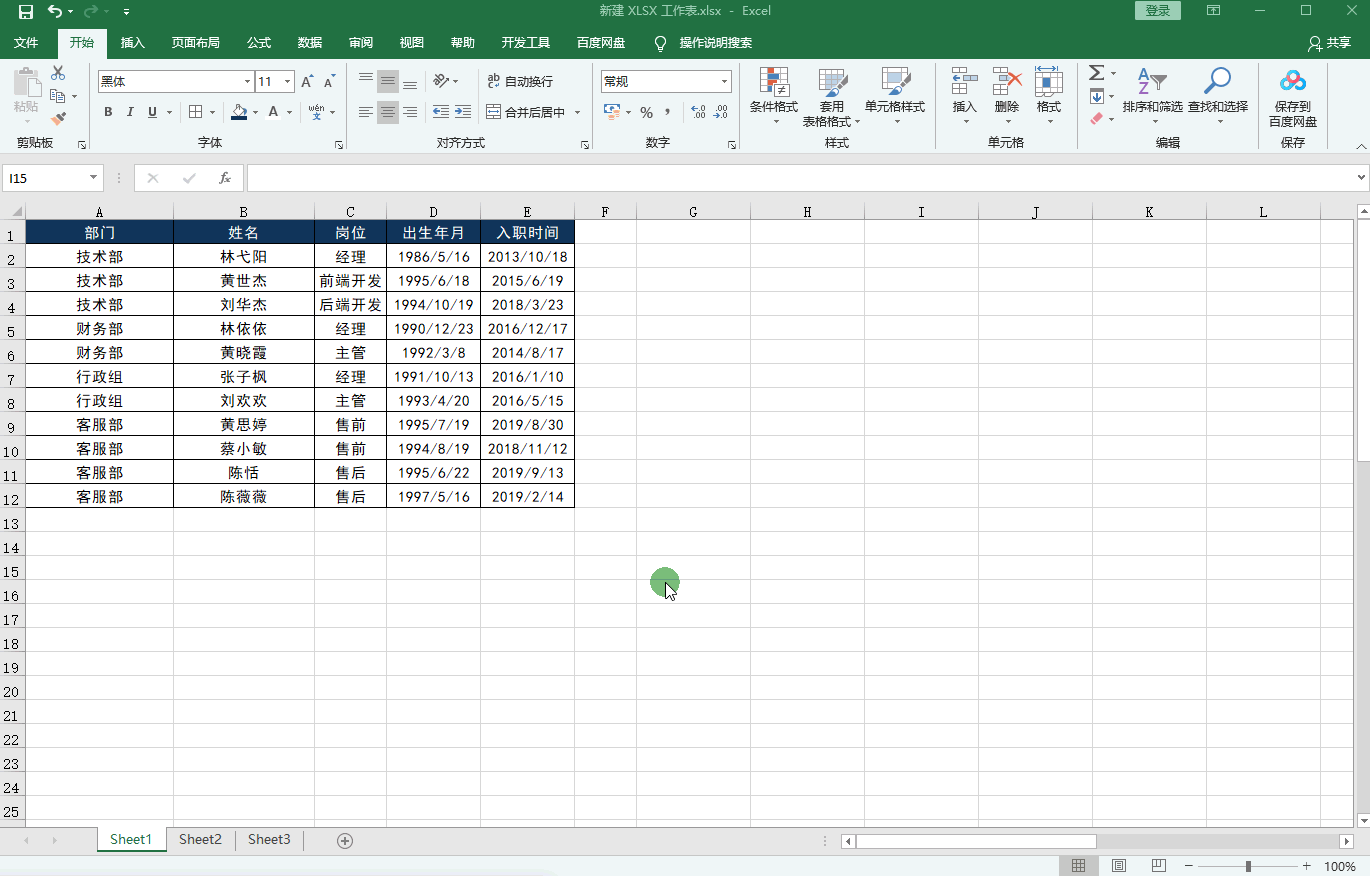
Task: Expand the font size dropdown
Action: pos(288,82)
